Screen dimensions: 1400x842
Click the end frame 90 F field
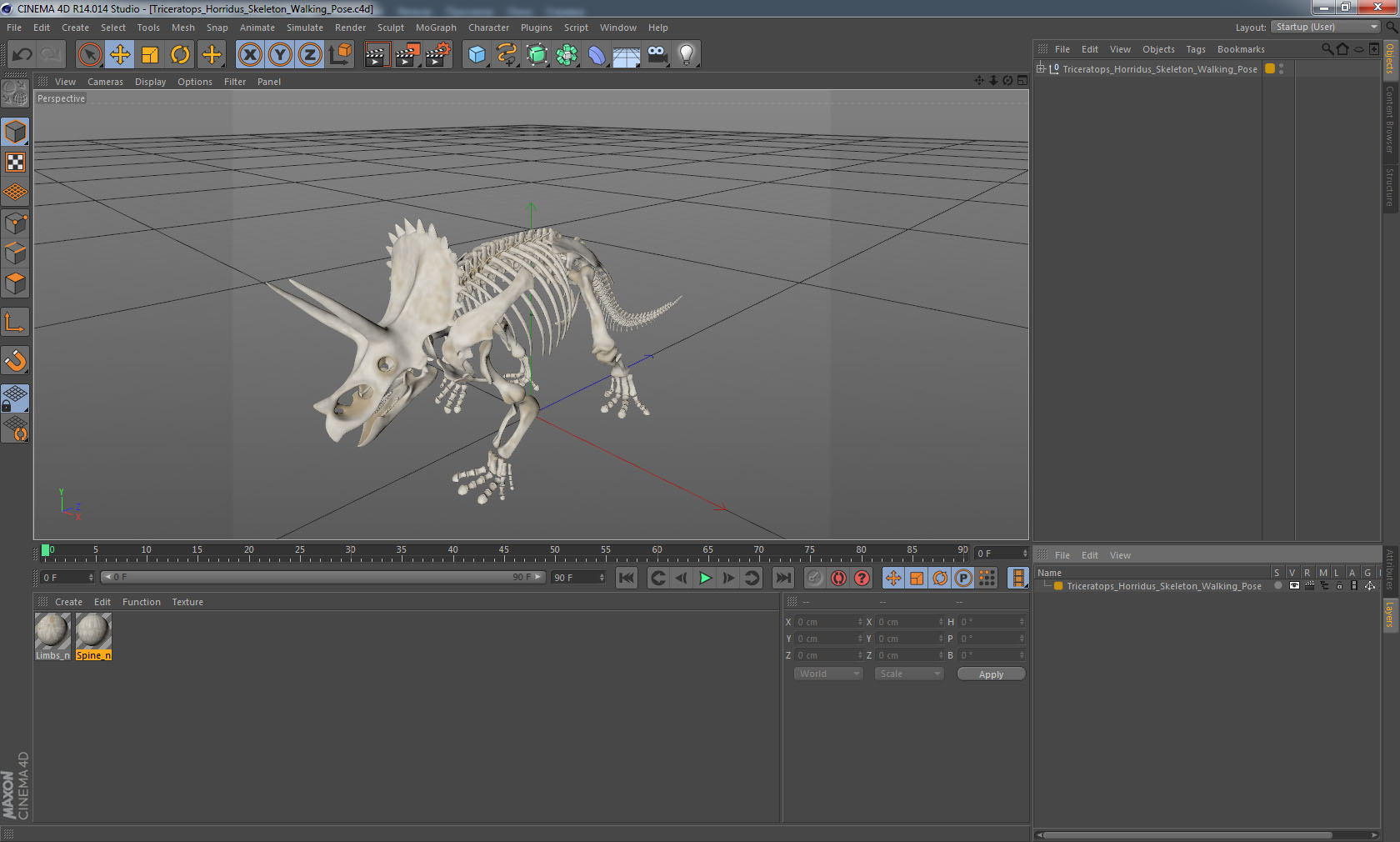point(578,577)
